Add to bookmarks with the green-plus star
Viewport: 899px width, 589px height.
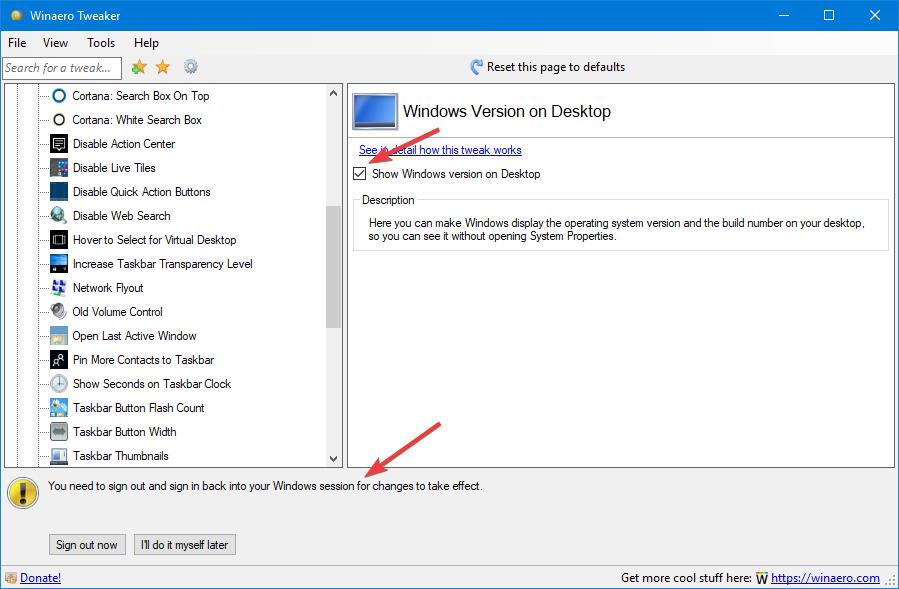(x=139, y=67)
